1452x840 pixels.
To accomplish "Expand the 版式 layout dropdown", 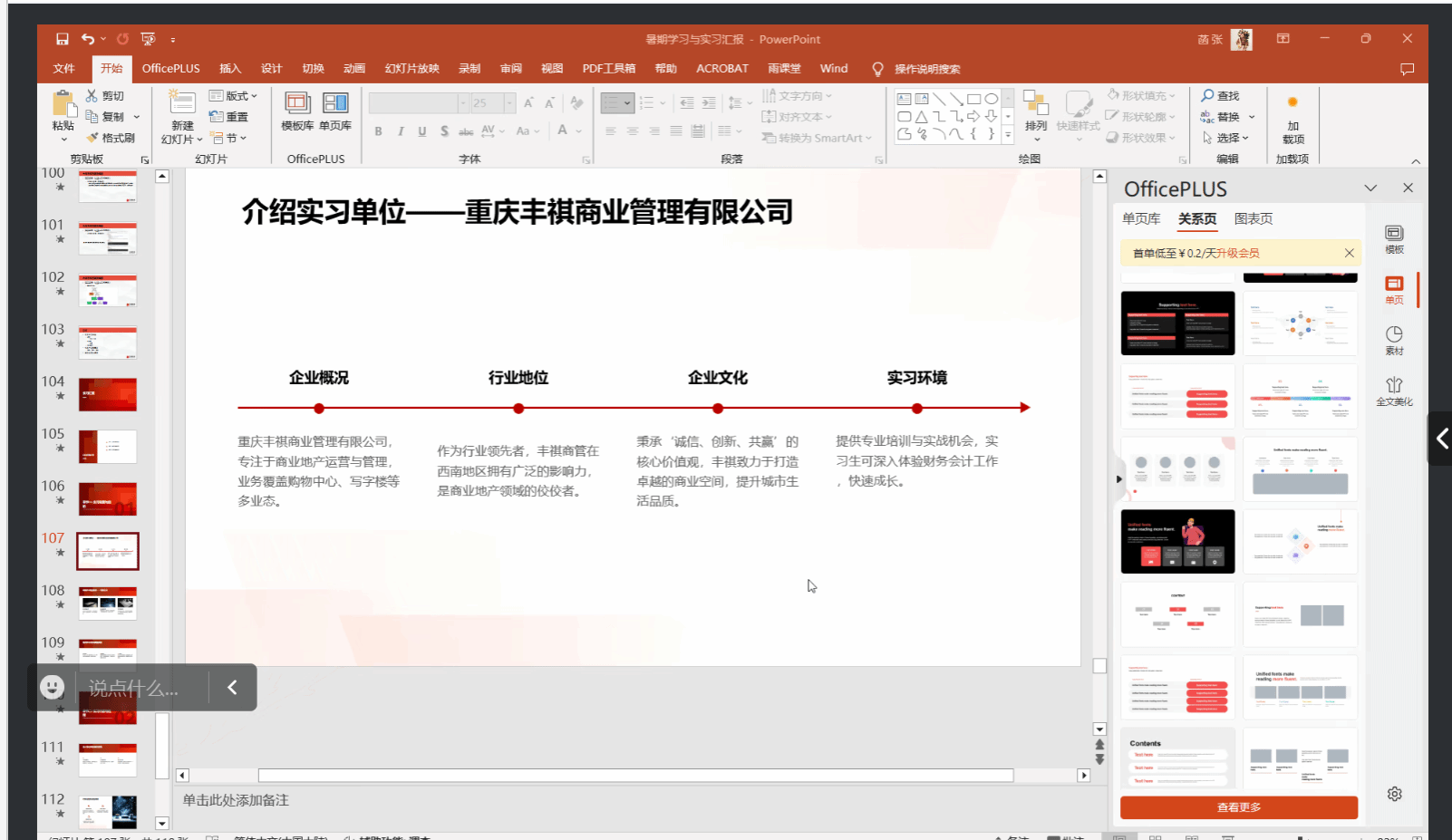I will pos(234,95).
